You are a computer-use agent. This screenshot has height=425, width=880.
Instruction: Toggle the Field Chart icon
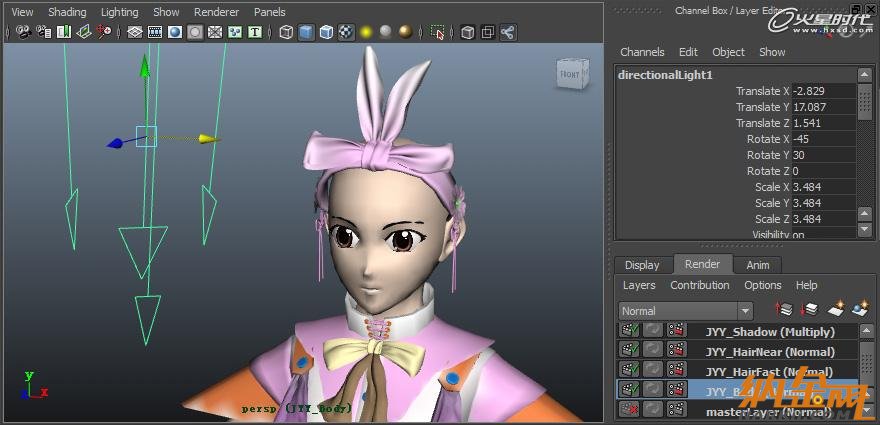[215, 32]
